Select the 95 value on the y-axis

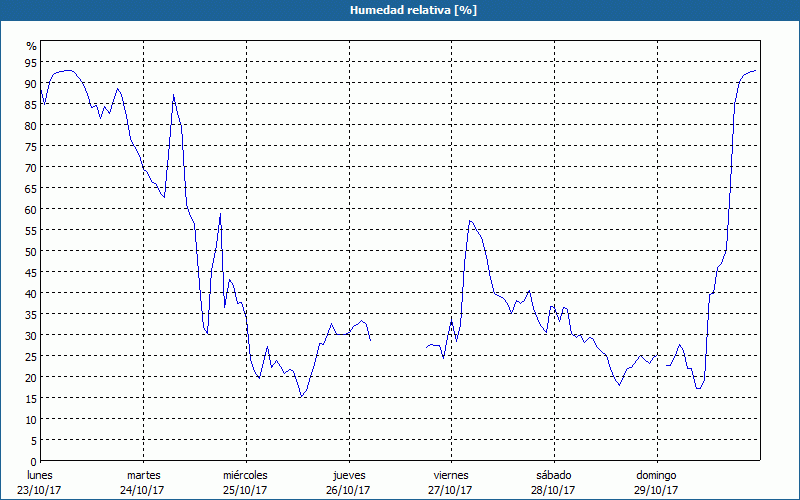pos(31,62)
